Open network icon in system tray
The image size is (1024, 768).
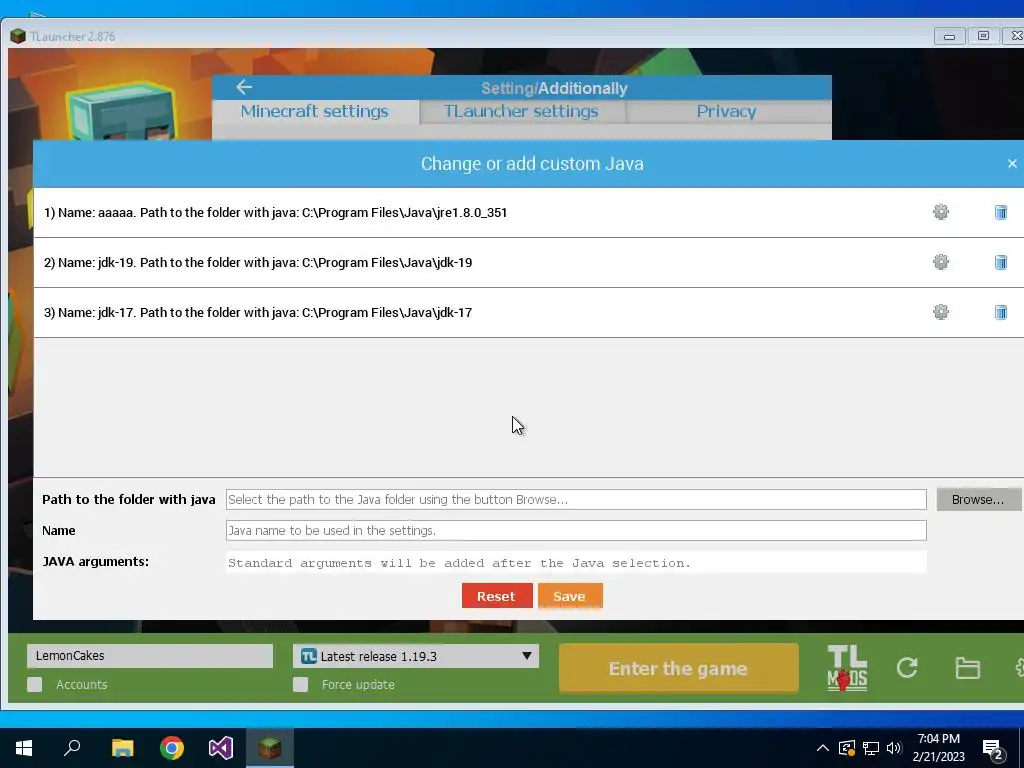click(871, 748)
